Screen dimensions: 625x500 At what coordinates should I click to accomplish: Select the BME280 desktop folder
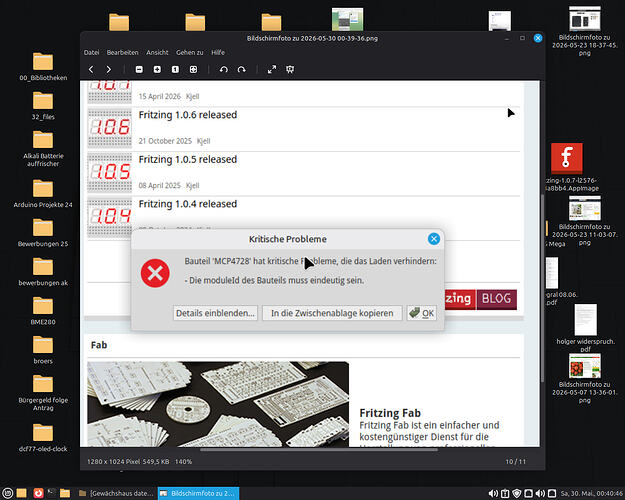[x=43, y=311]
